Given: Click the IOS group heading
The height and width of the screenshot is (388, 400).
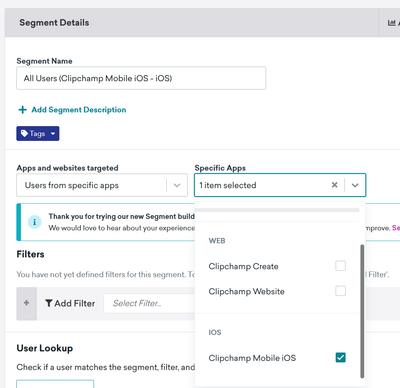Looking at the screenshot, I should (215, 332).
